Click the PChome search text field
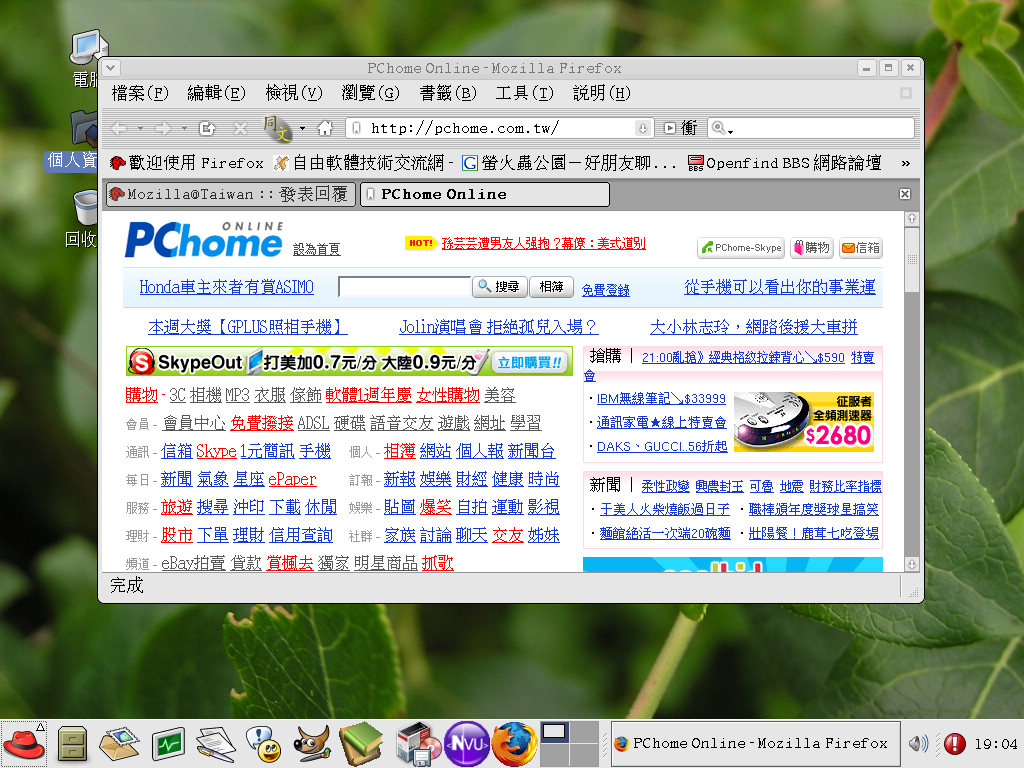1024x768 pixels. coord(404,287)
